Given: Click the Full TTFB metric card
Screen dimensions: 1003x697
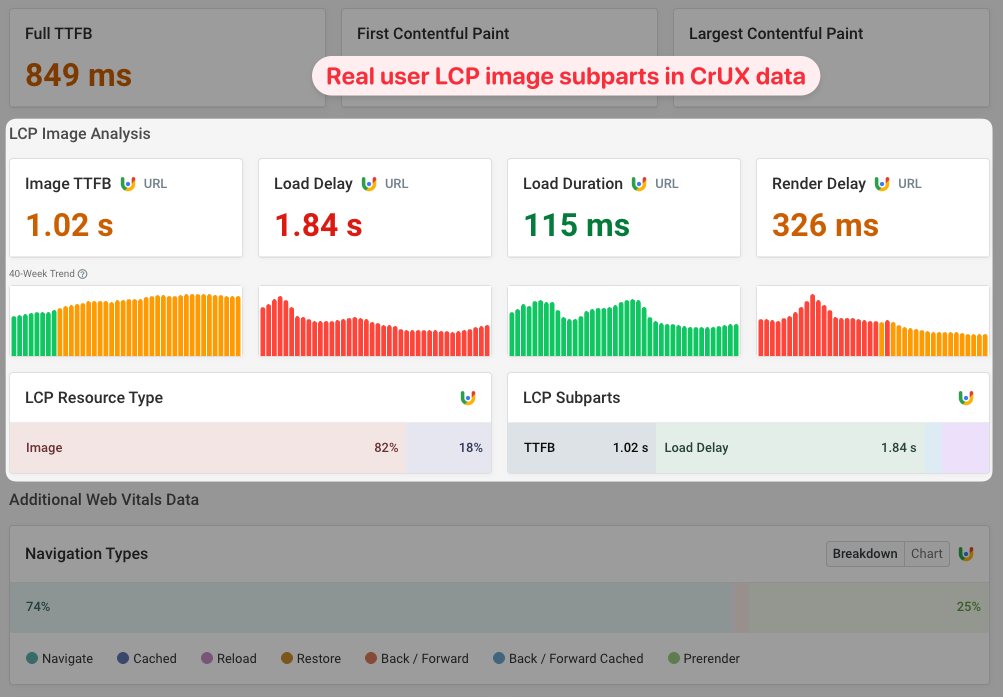Looking at the screenshot, I should tap(167, 55).
